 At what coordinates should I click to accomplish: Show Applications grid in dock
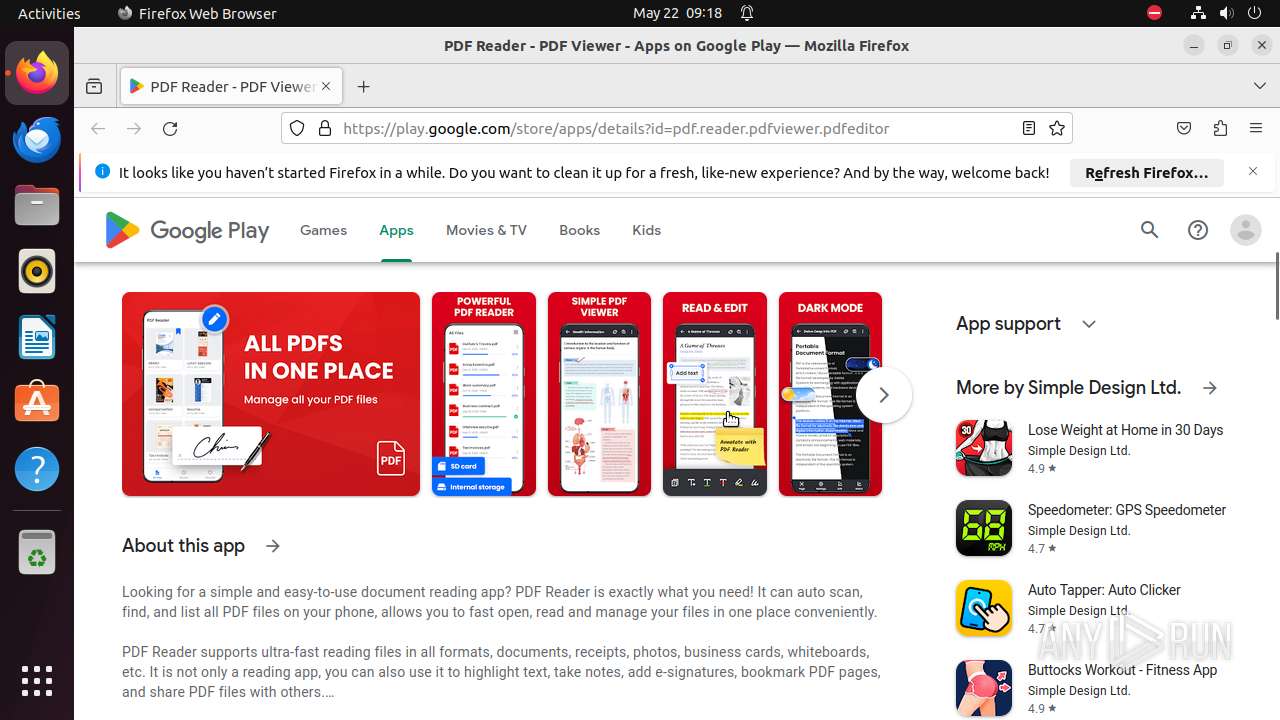point(37,681)
